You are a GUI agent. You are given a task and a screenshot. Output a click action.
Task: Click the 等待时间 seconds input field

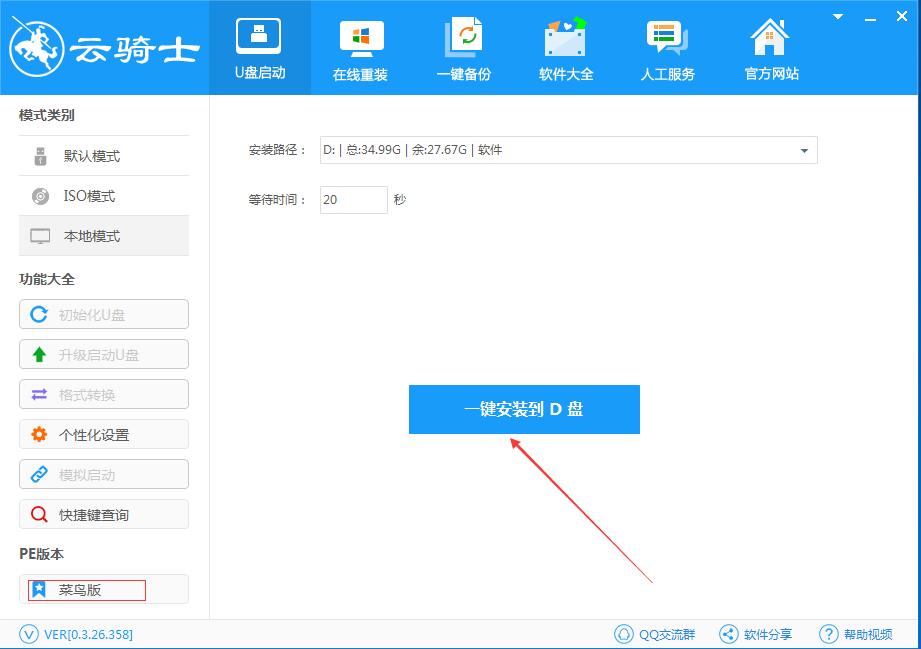[x=354, y=200]
